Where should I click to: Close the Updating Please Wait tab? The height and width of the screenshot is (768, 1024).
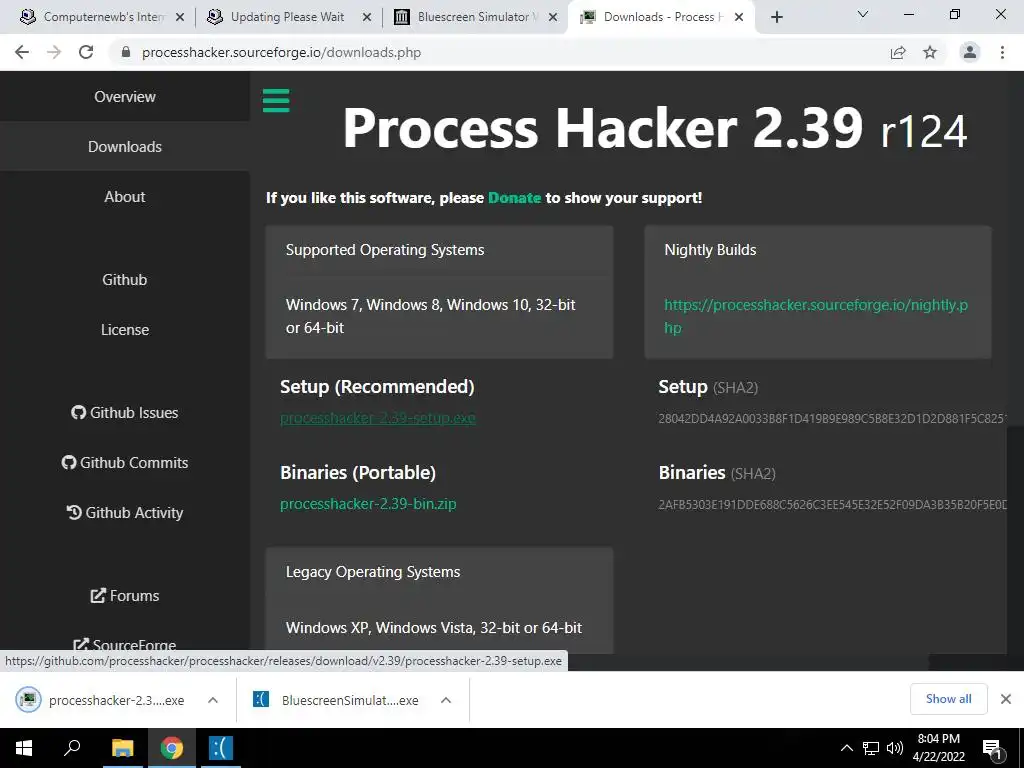point(367,17)
